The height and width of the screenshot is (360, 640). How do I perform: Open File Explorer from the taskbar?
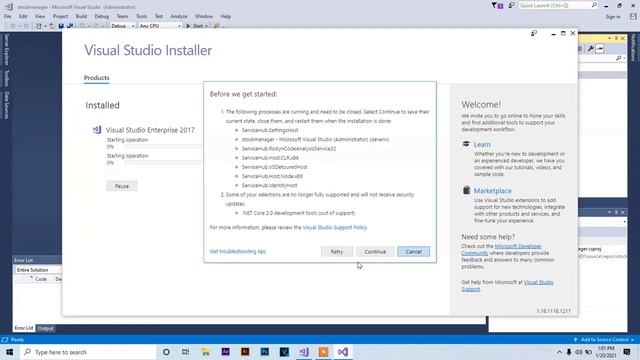(205, 352)
